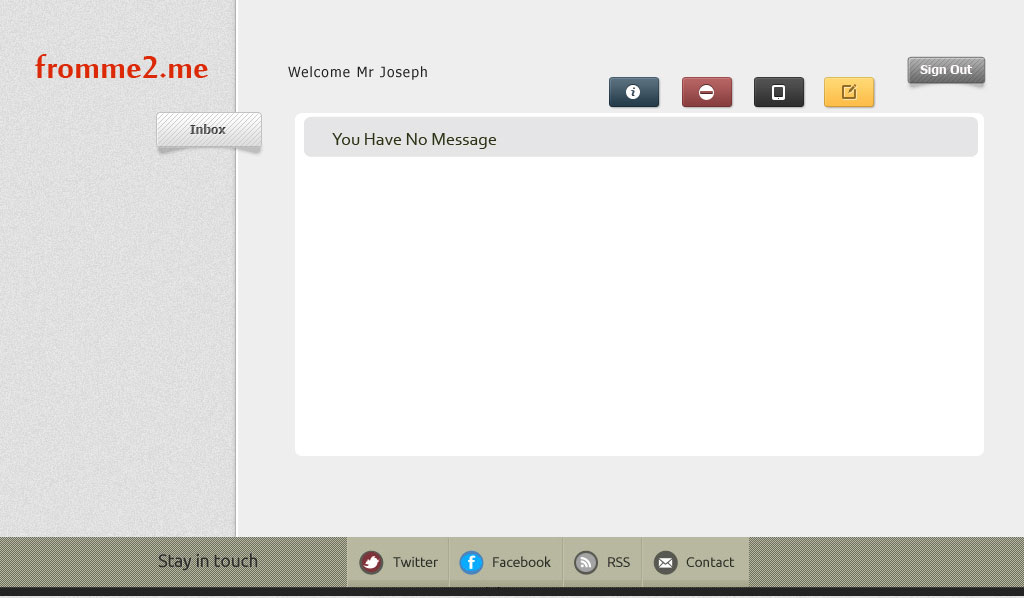Click the red minus block button
Viewport: 1024px width, 598px height.
pos(707,92)
